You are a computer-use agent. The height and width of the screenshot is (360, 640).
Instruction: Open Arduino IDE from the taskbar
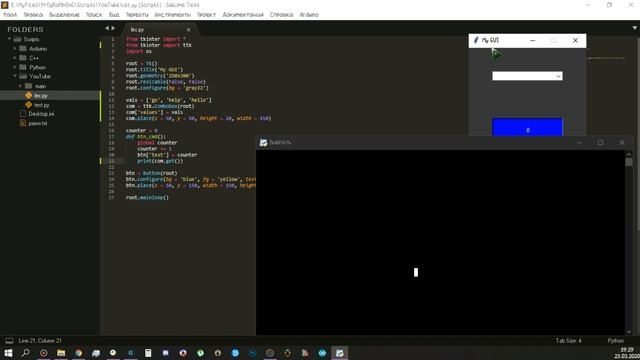[x=322, y=353]
